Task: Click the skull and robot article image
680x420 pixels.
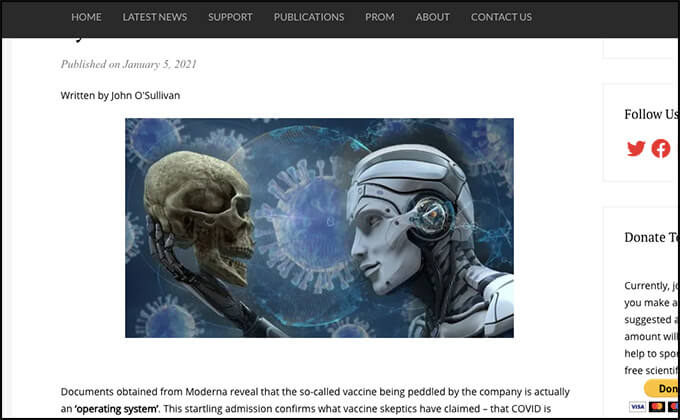Action: [320, 228]
